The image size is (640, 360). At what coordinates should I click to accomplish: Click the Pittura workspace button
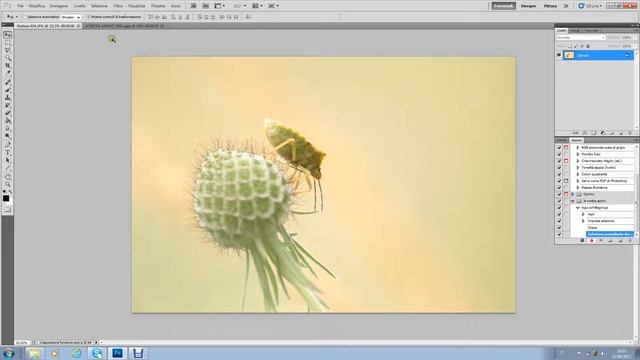550,6
